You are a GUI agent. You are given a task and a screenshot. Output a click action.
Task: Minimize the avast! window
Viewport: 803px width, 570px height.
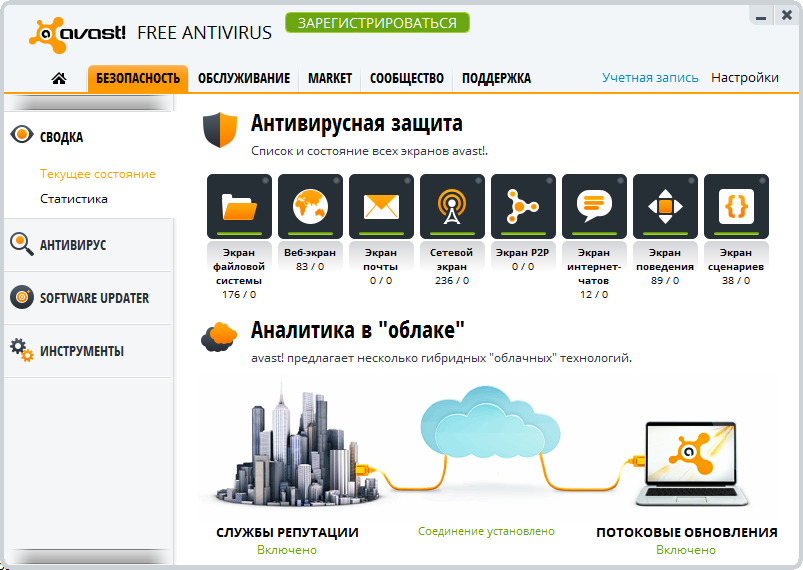pos(761,16)
